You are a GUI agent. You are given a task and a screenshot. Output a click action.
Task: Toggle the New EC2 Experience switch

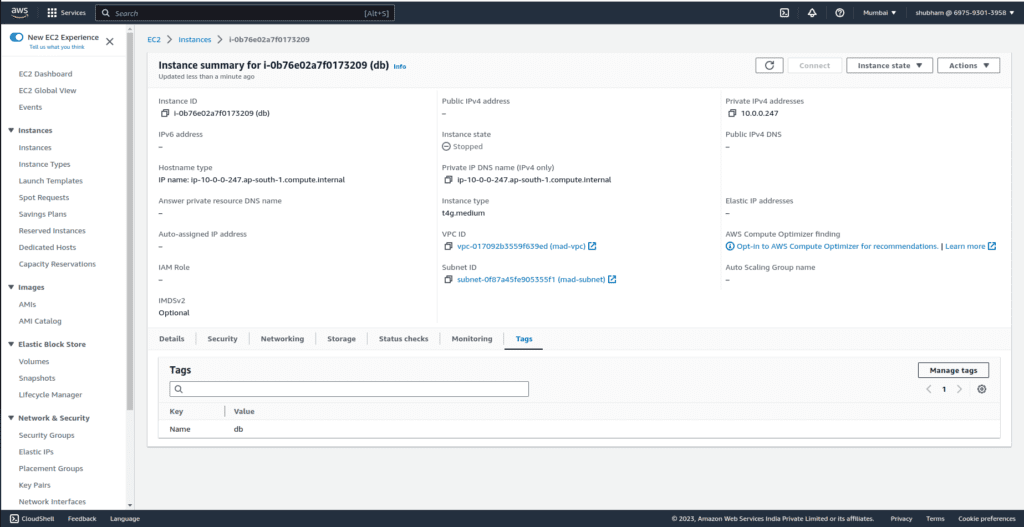coord(16,37)
